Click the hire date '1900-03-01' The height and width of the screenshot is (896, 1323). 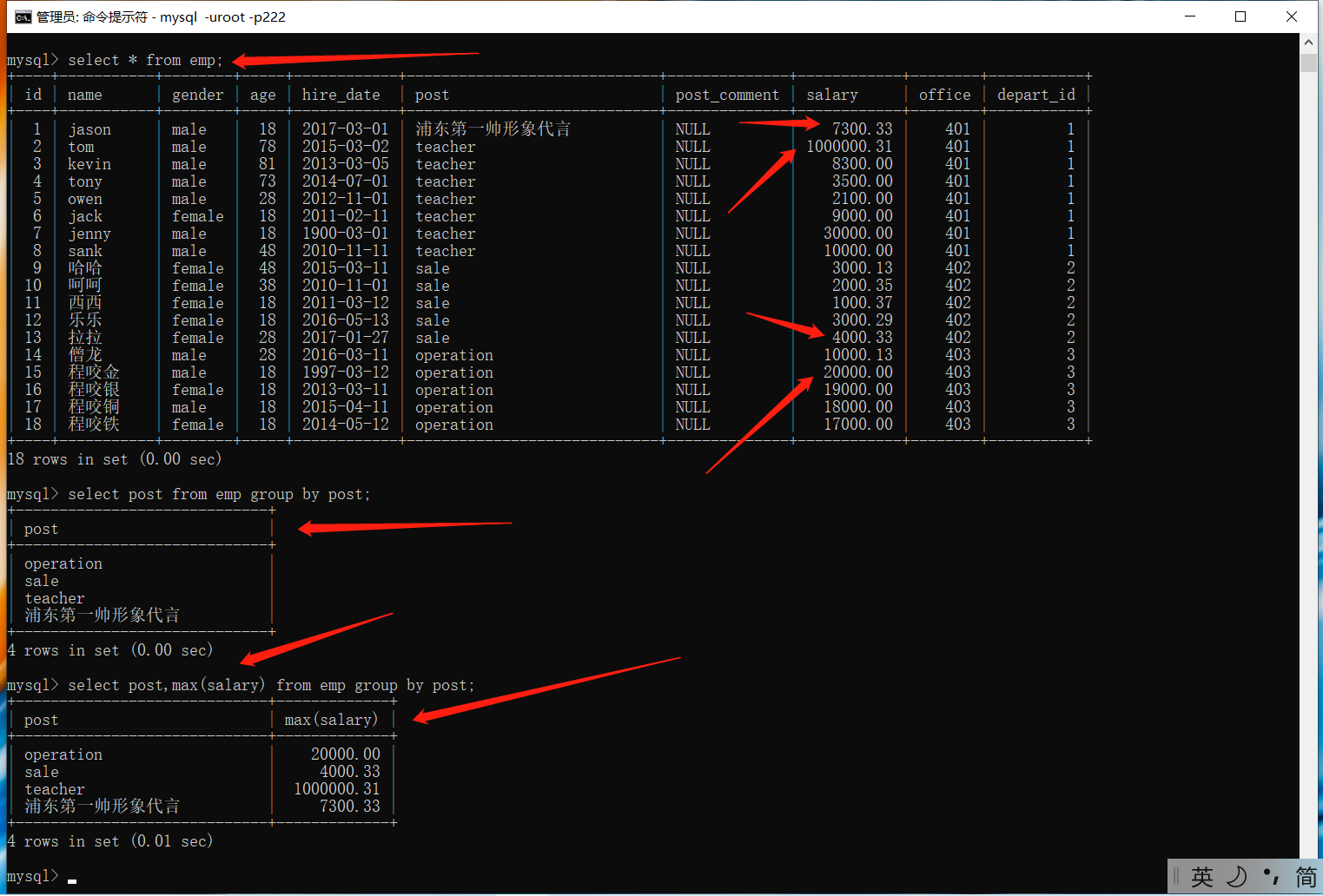click(346, 234)
